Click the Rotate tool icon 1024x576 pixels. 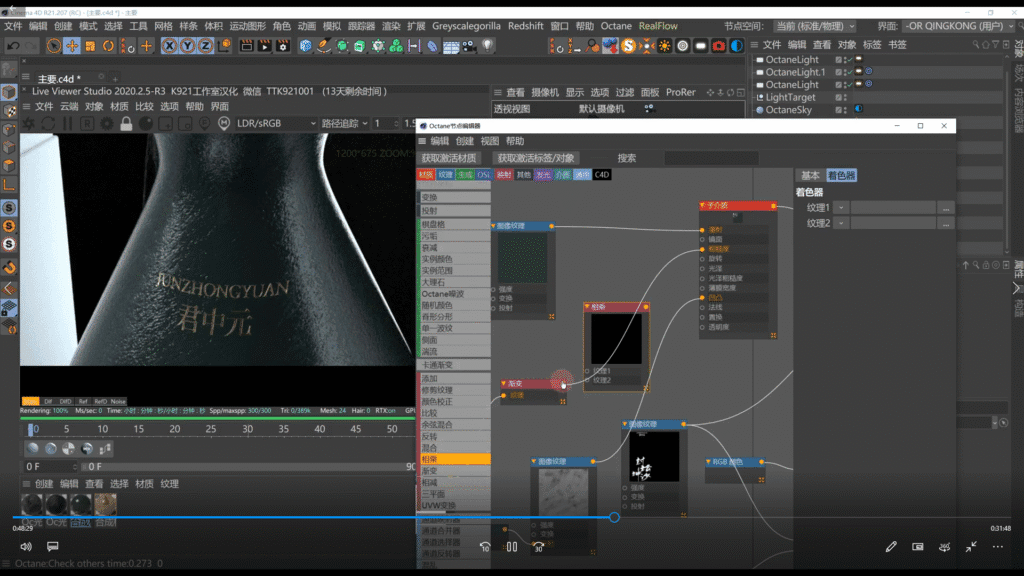109,46
